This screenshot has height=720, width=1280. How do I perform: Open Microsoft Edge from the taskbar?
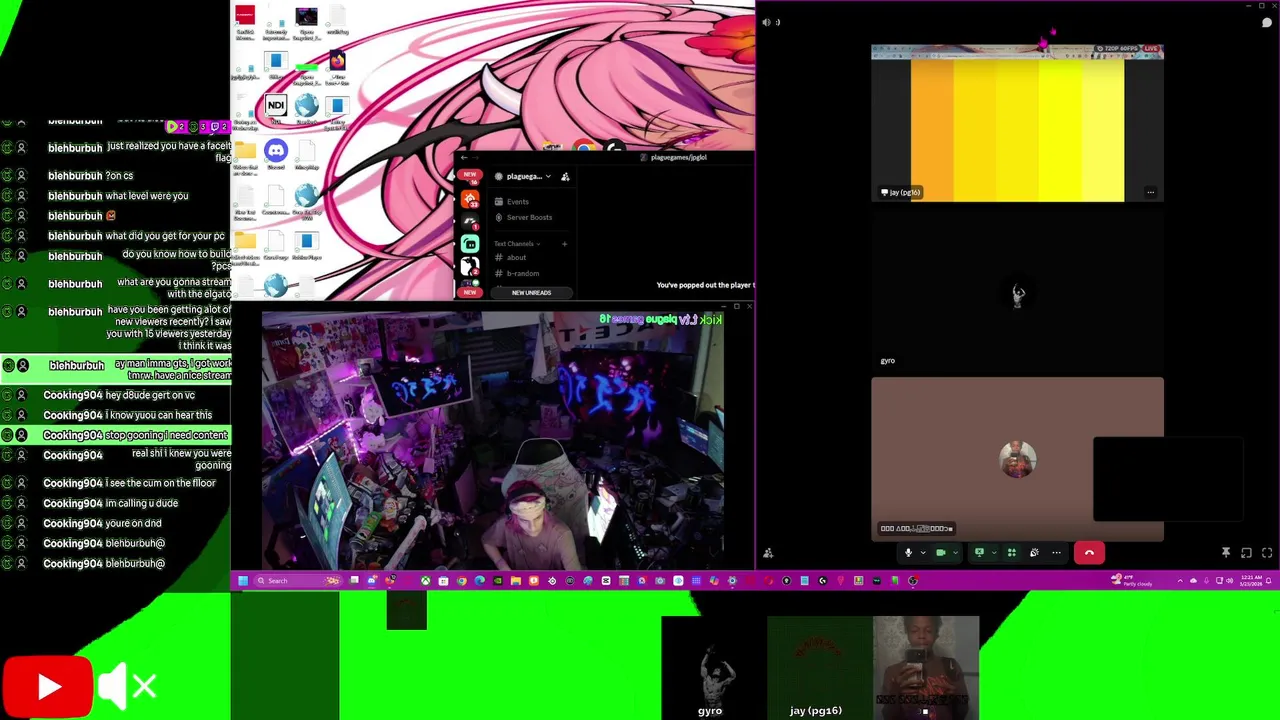tap(480, 580)
